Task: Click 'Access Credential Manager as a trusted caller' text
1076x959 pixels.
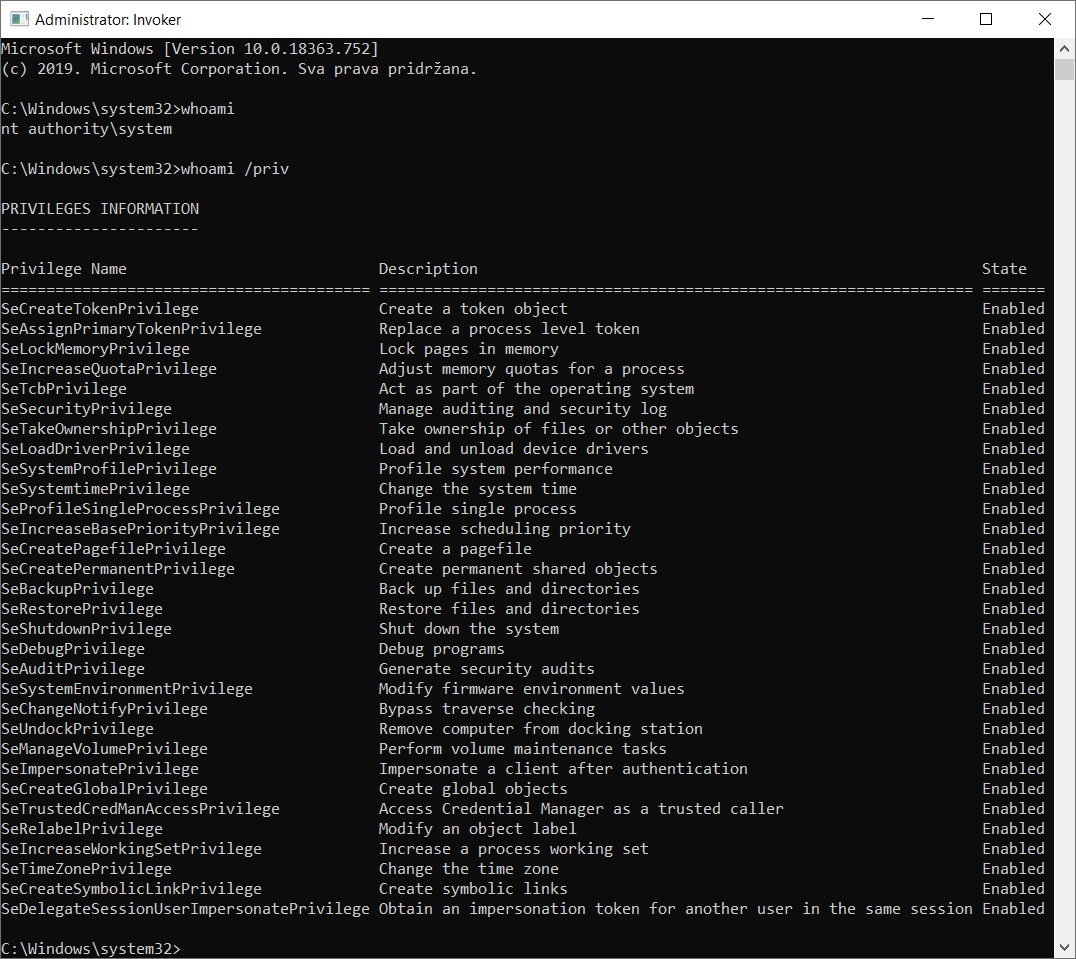Action: click(x=581, y=809)
